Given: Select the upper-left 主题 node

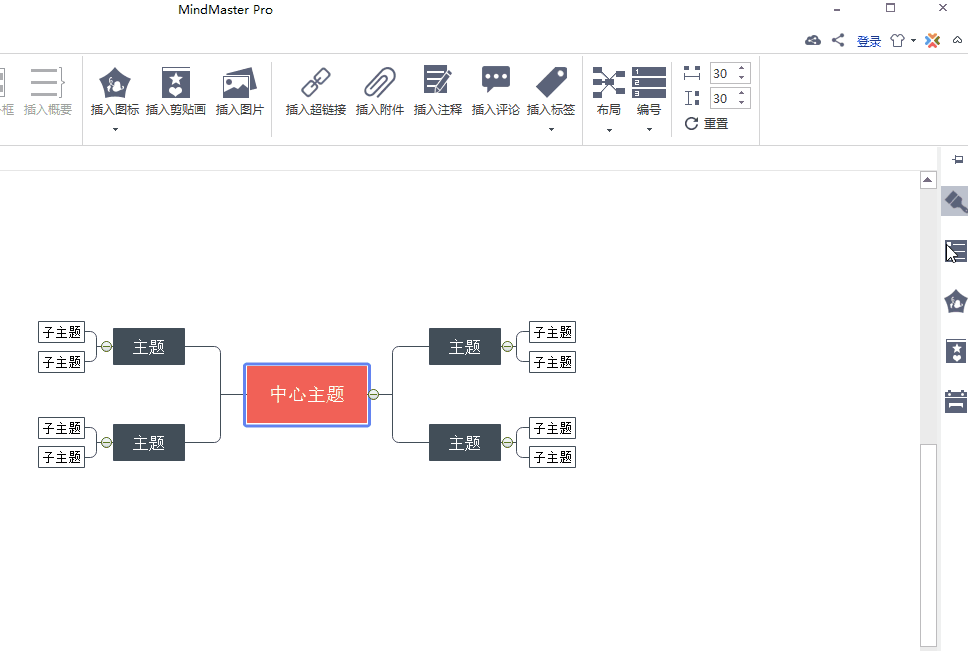Looking at the screenshot, I should coord(149,347).
